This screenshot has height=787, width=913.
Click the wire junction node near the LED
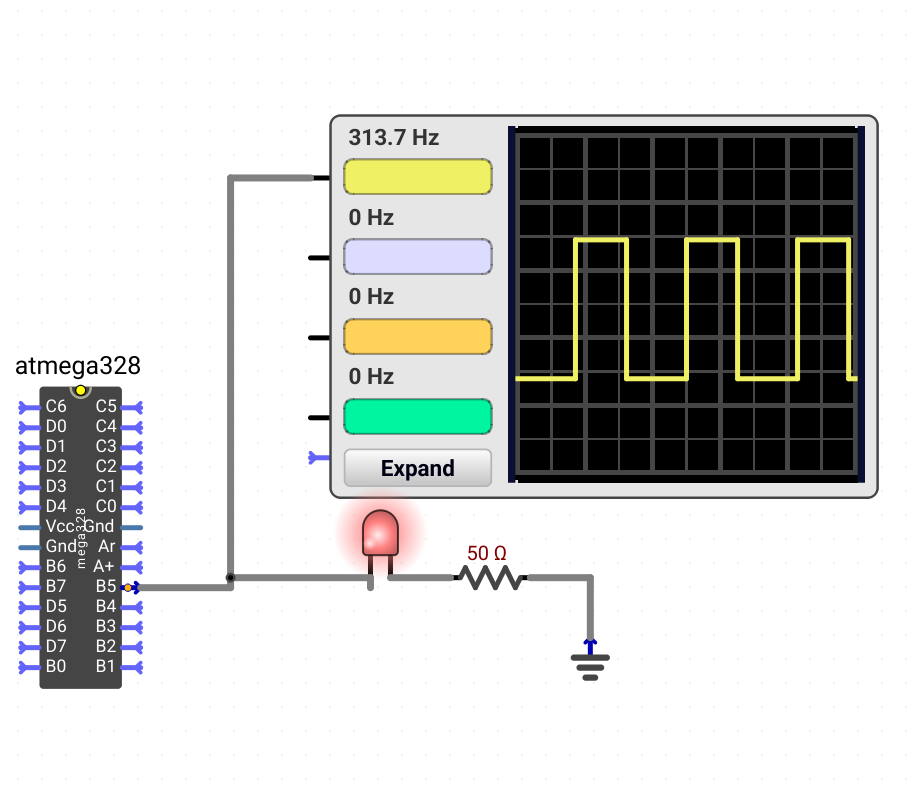pos(231,577)
